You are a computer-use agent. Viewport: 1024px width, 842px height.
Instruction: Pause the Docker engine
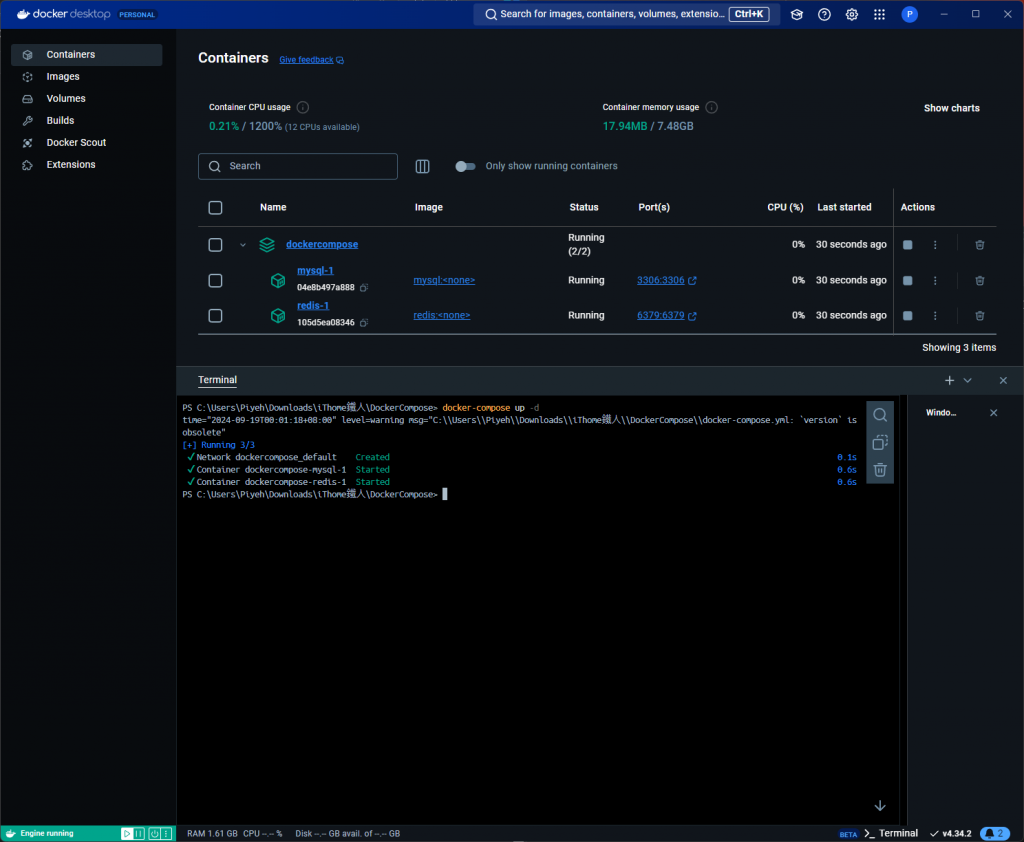point(138,834)
